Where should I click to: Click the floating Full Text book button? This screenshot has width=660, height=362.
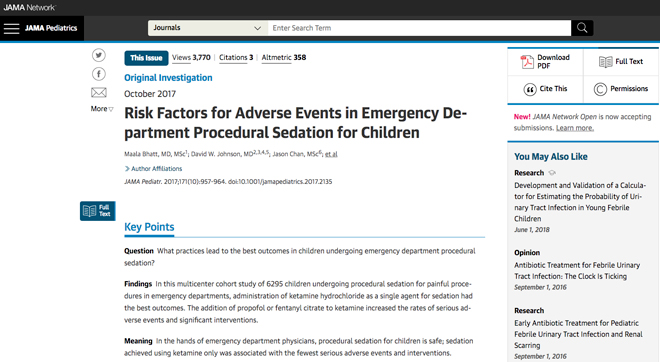98,211
